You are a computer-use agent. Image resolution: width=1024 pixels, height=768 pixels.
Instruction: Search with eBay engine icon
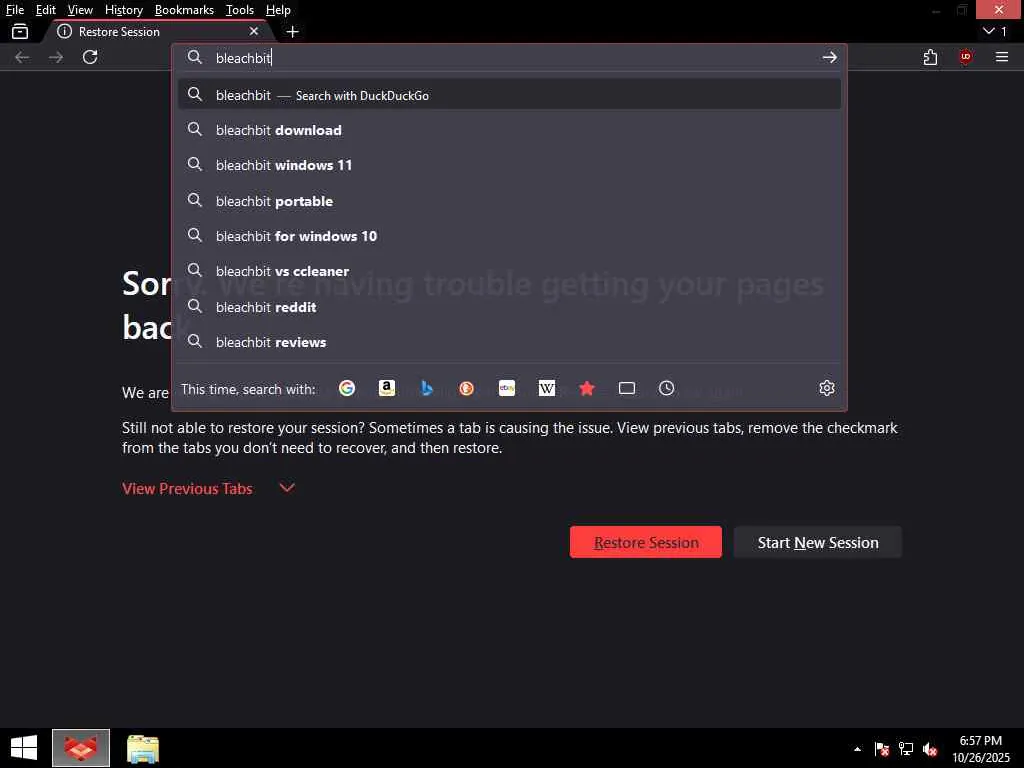507,389
